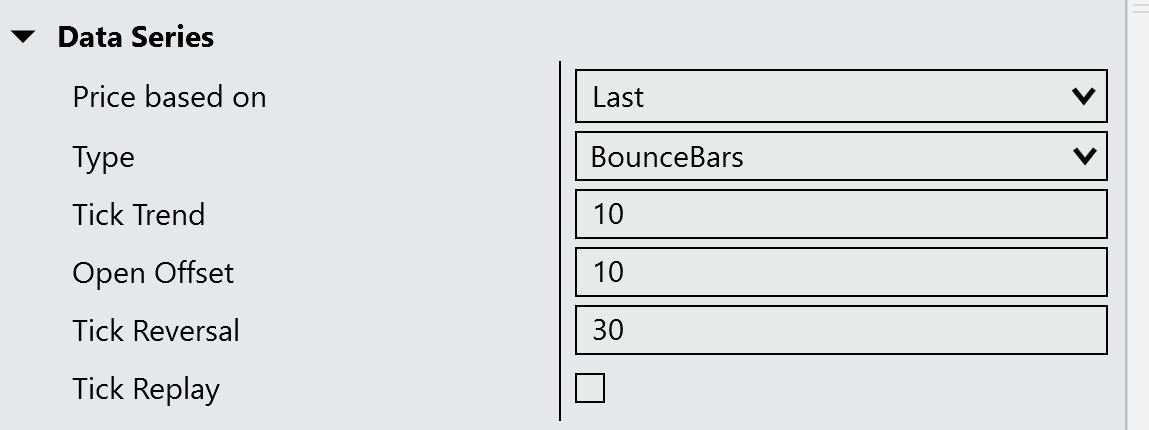The image size is (1149, 430).
Task: Select the Type property label
Action: point(103,157)
